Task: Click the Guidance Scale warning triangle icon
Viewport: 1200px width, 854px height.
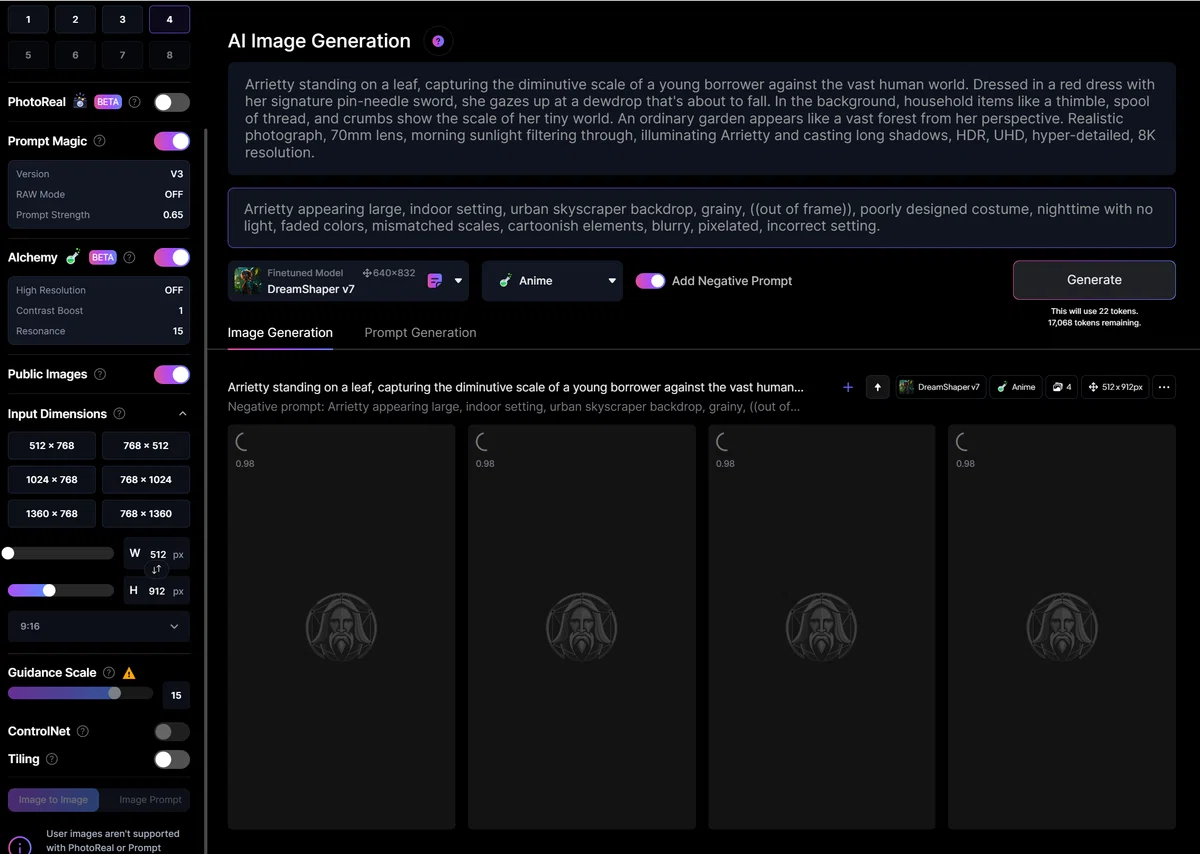Action: [129, 673]
